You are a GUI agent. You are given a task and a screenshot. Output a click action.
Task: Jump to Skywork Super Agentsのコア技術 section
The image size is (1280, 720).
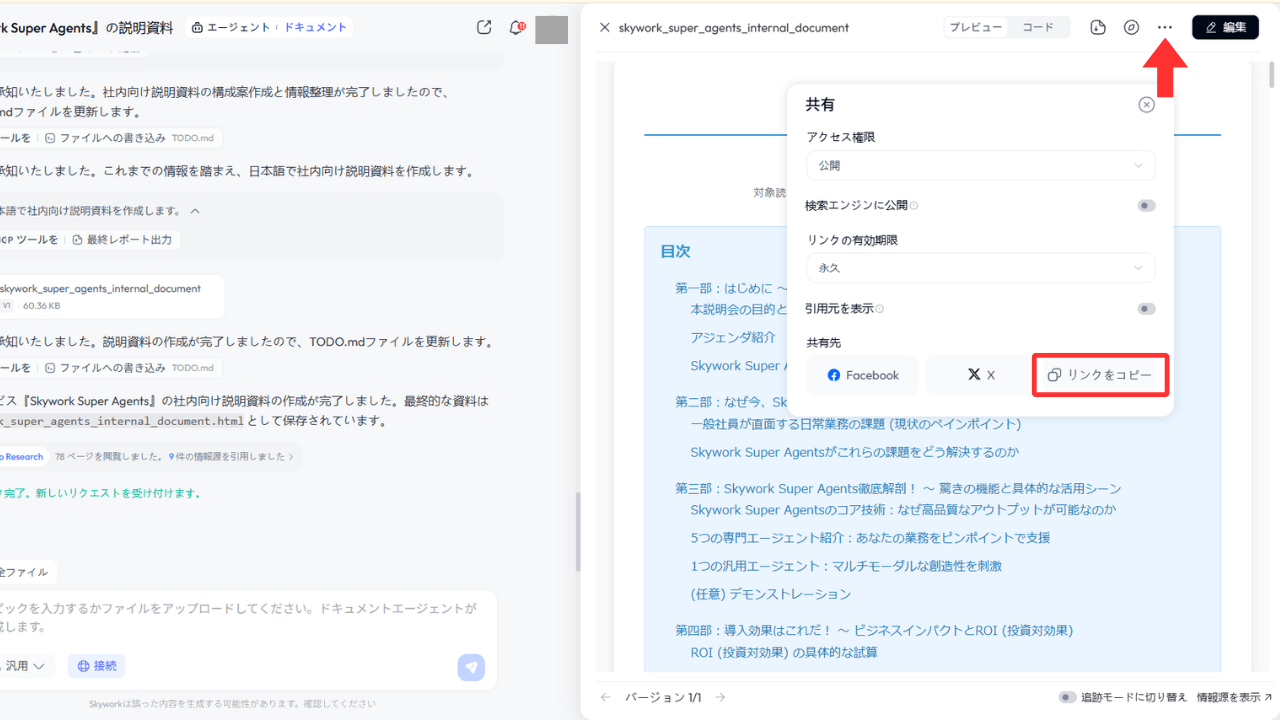[x=903, y=510]
